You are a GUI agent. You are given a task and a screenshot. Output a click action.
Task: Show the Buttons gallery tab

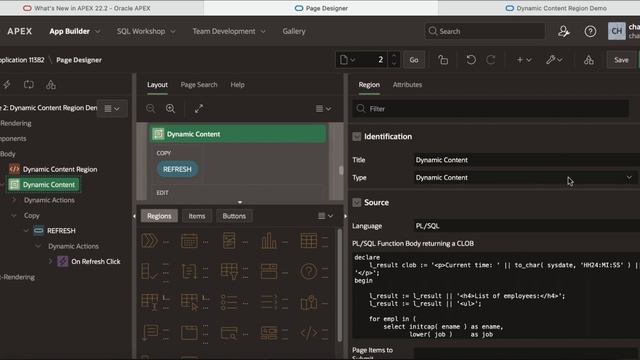point(234,216)
